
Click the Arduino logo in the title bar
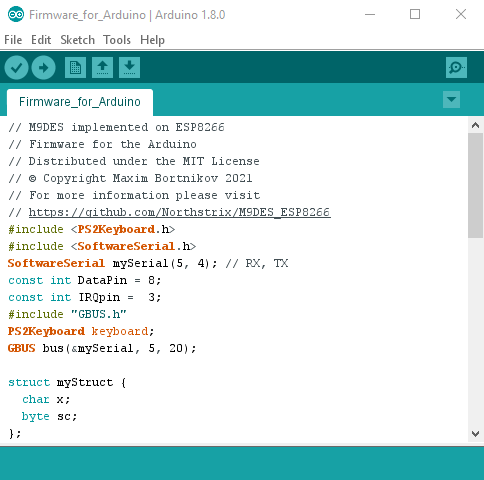click(x=16, y=15)
